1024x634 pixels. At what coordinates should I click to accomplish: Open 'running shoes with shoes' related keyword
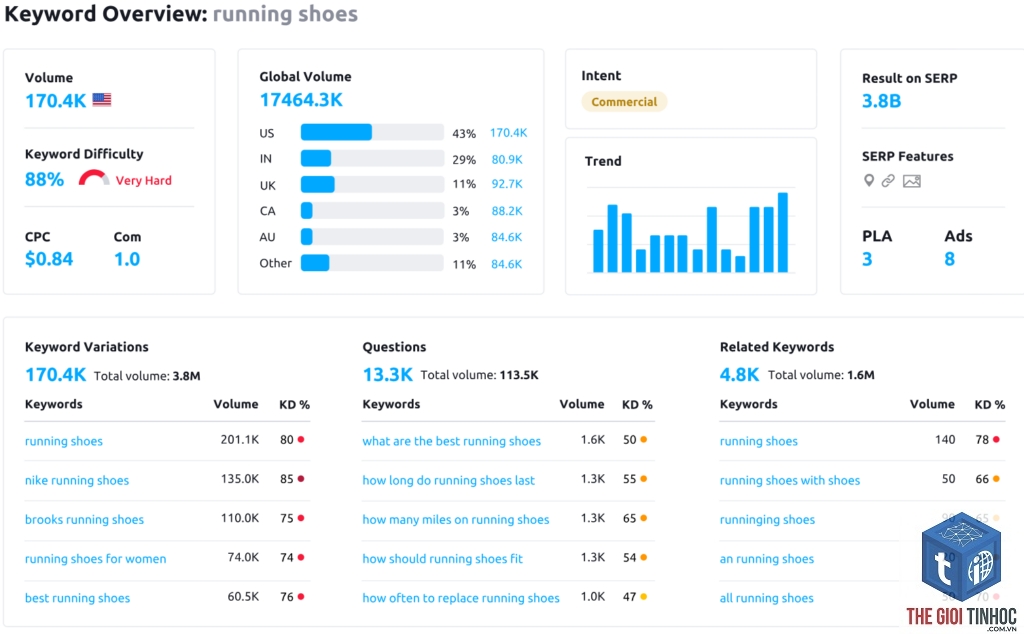pos(790,481)
